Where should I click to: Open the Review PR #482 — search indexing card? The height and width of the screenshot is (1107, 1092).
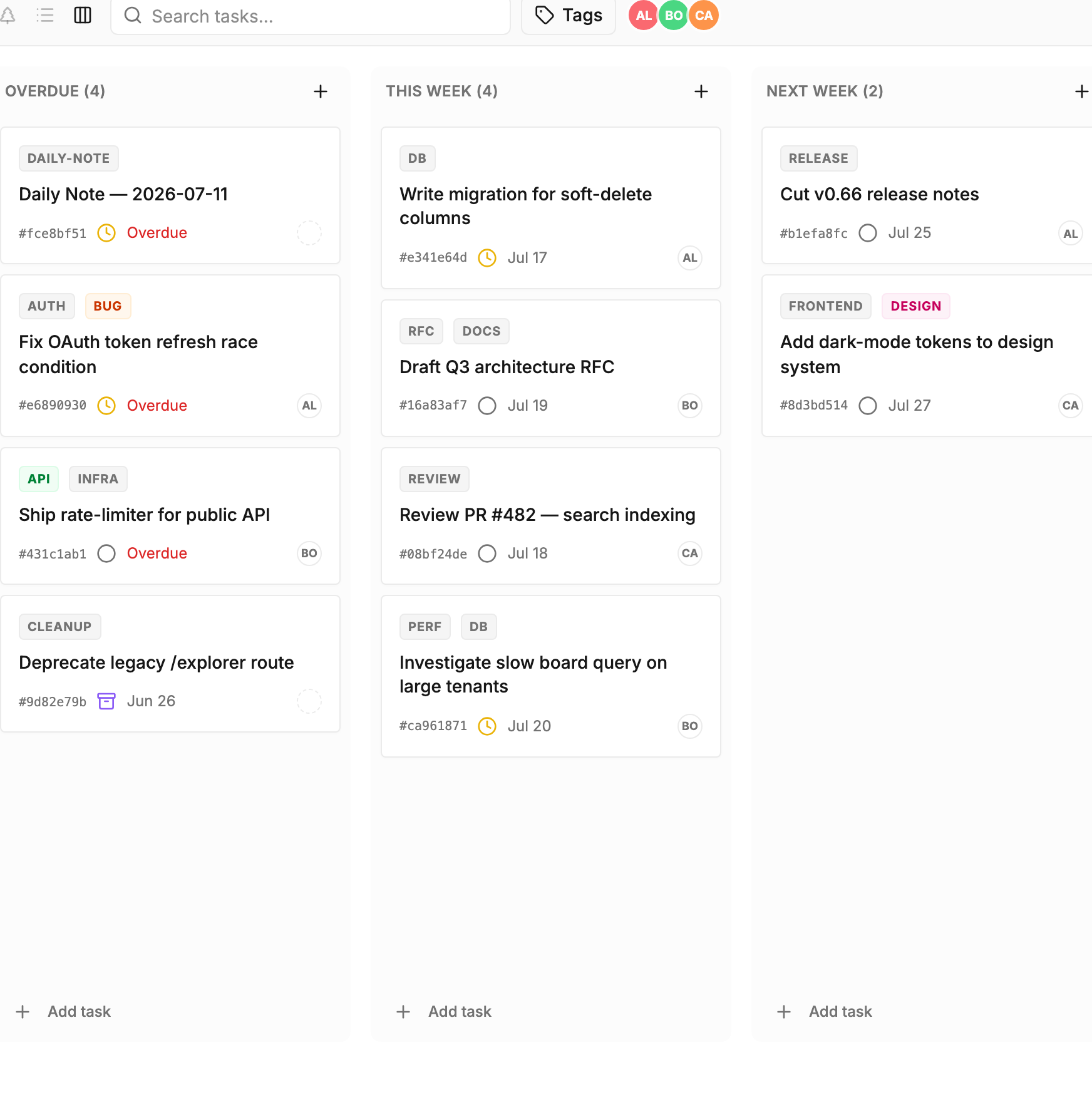pos(551,516)
